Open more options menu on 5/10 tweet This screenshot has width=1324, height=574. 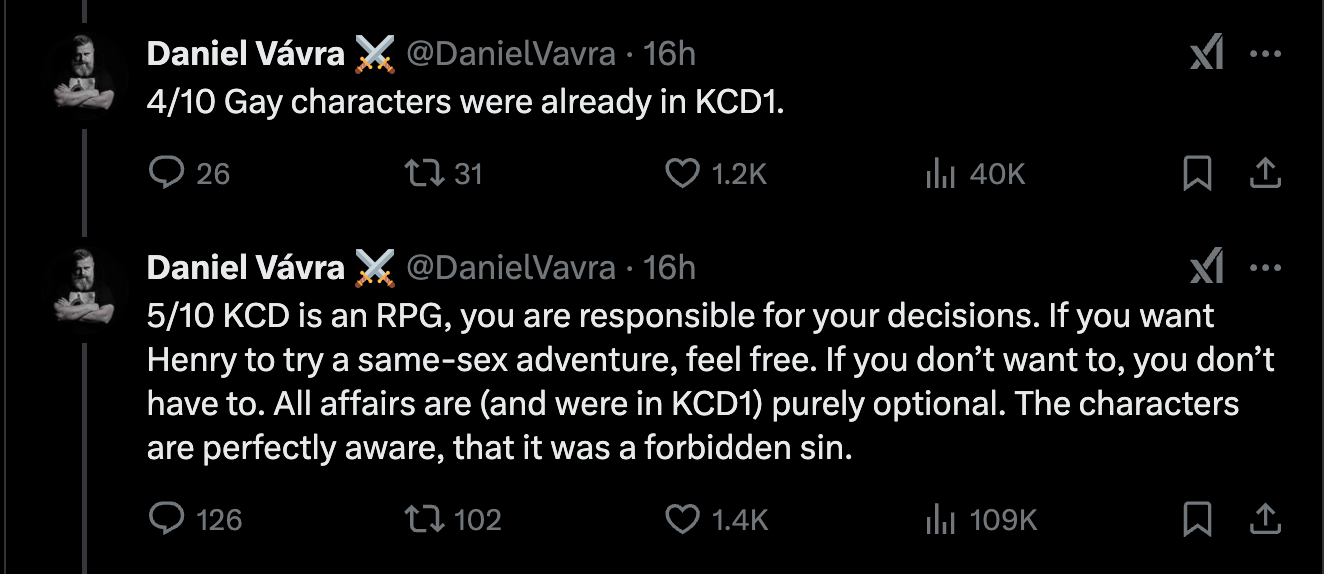[1265, 269]
